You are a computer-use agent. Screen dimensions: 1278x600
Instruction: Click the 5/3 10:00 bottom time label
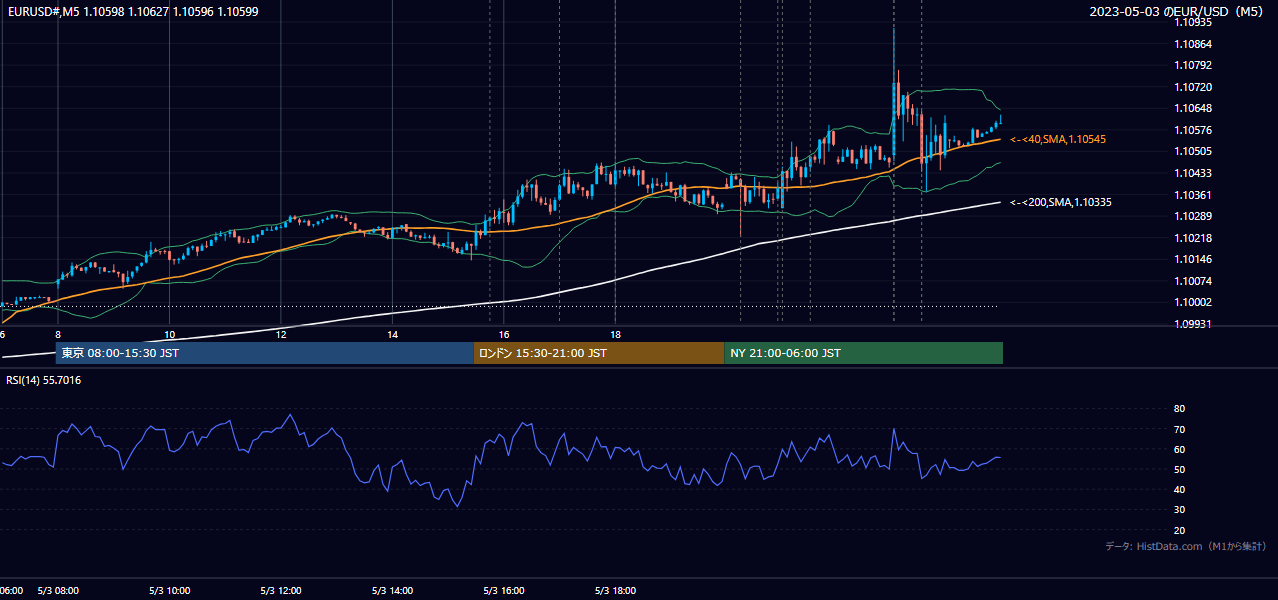[x=170, y=591]
